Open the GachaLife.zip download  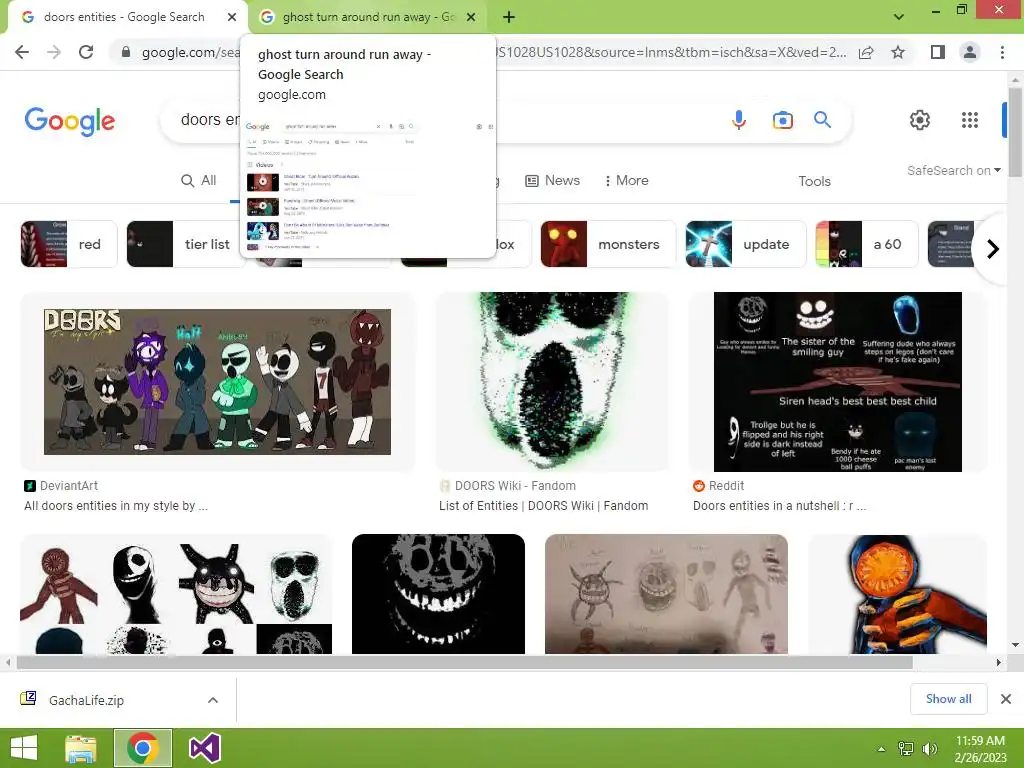(x=86, y=700)
